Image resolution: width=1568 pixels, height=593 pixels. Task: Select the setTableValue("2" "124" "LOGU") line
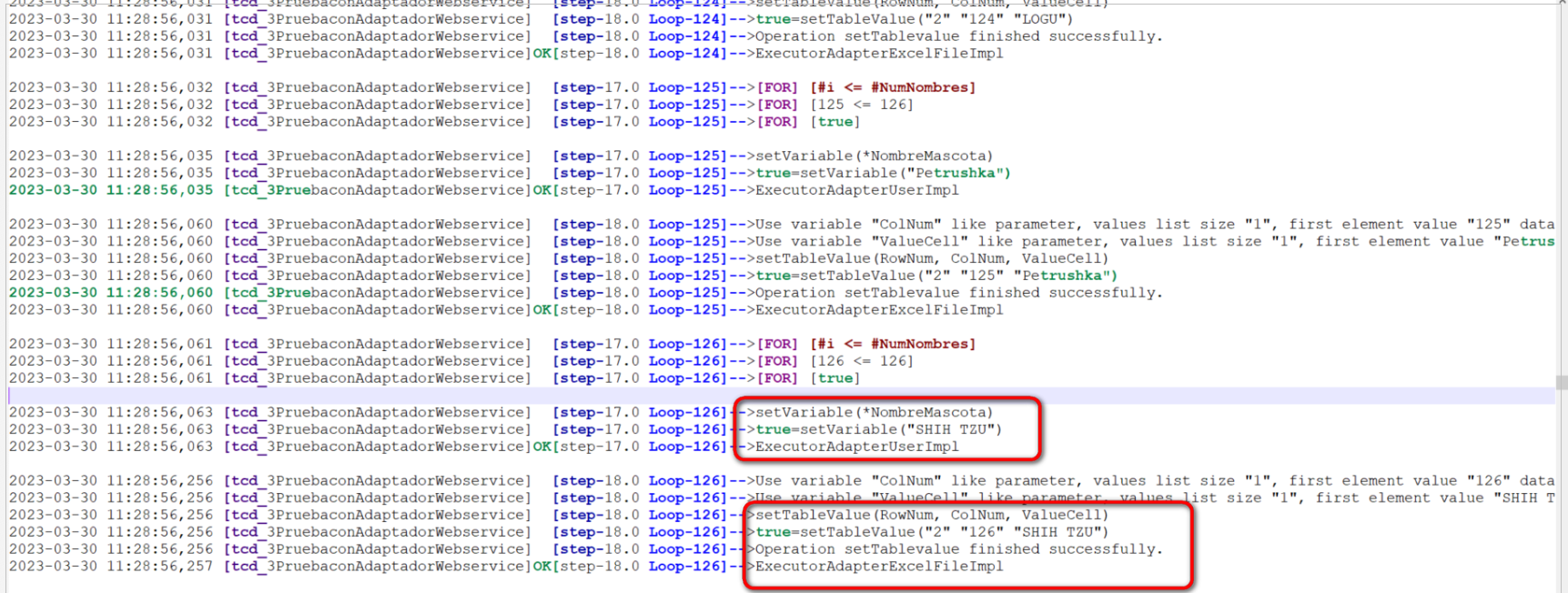coord(914,19)
